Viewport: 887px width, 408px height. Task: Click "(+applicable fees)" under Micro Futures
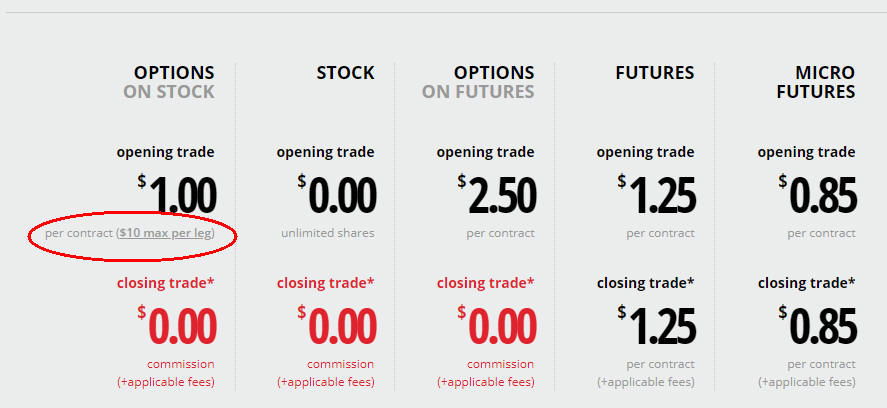click(x=806, y=382)
